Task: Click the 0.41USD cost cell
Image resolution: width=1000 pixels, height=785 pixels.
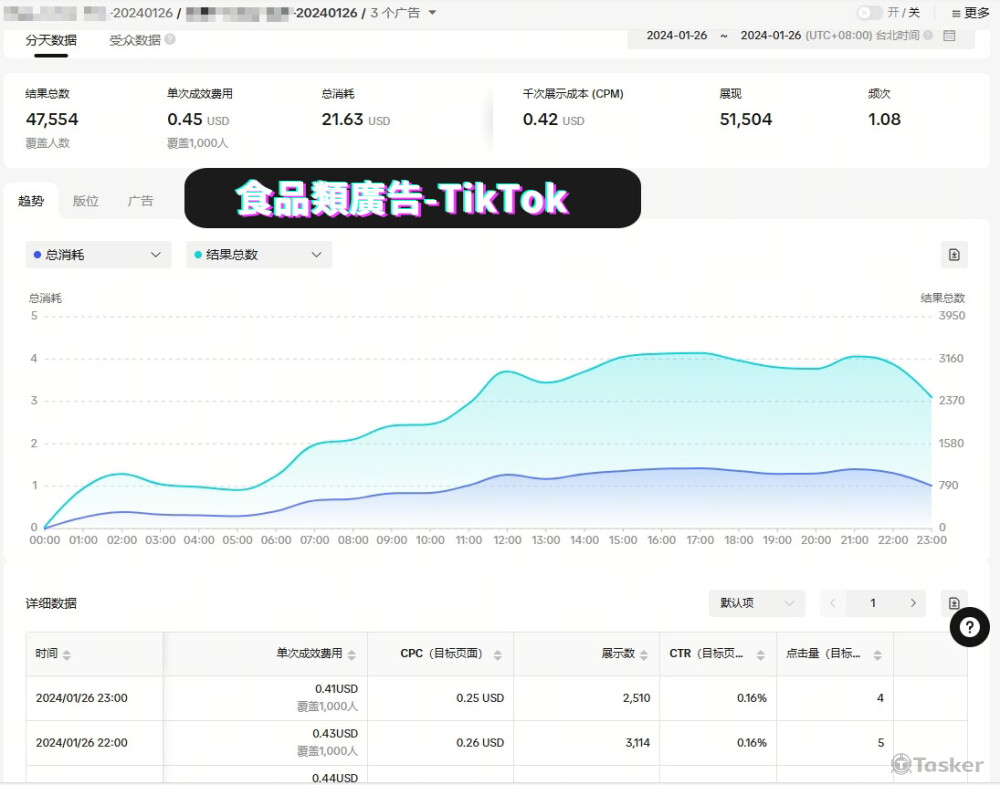Action: (336, 689)
